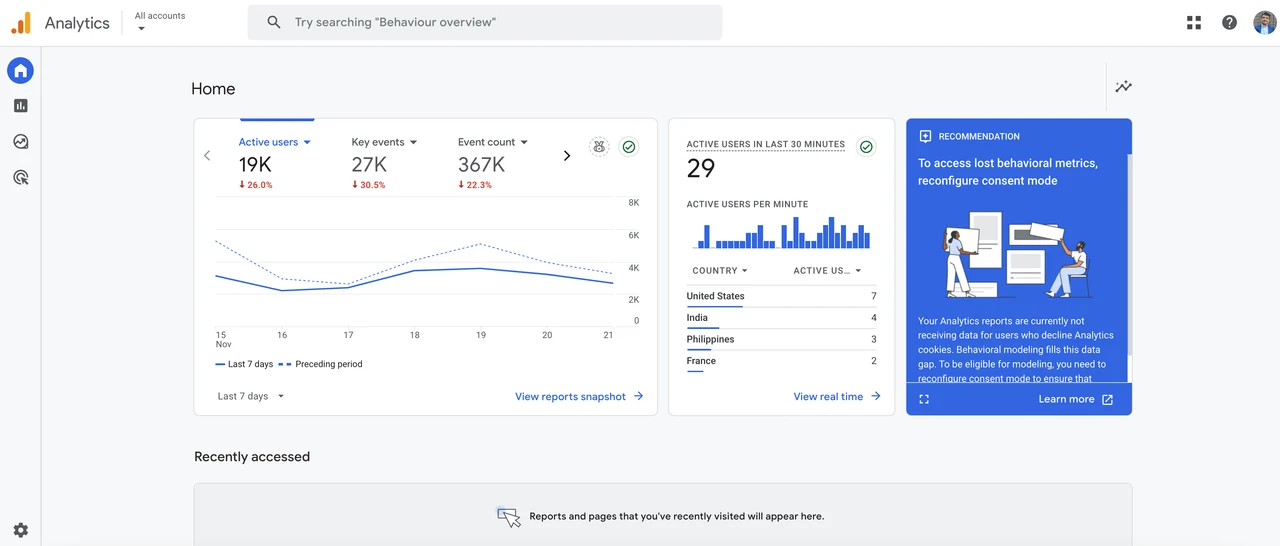Click the 19K active users value
Screen dimensions: 1280x546
click(255, 165)
